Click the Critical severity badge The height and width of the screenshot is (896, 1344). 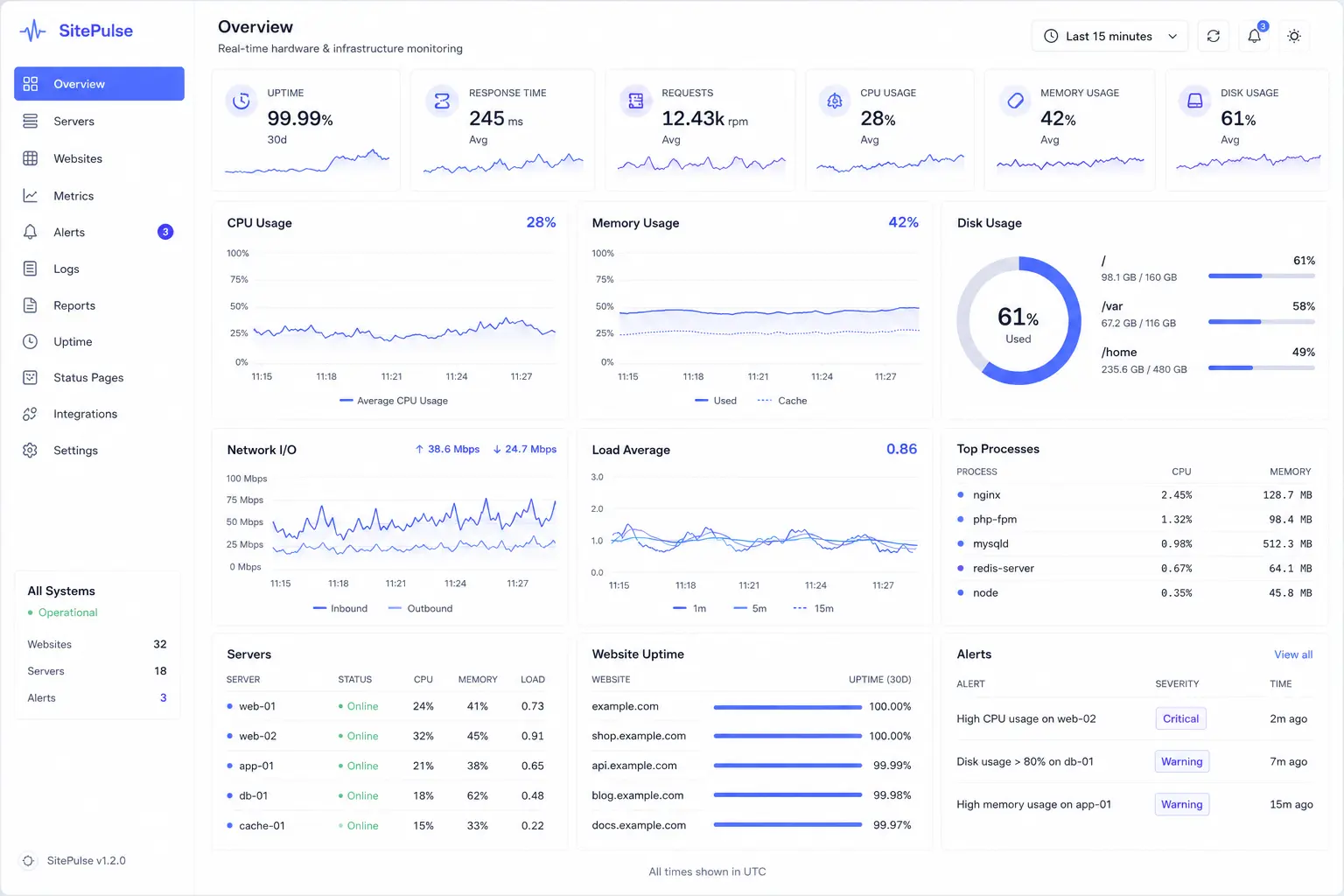click(x=1180, y=718)
